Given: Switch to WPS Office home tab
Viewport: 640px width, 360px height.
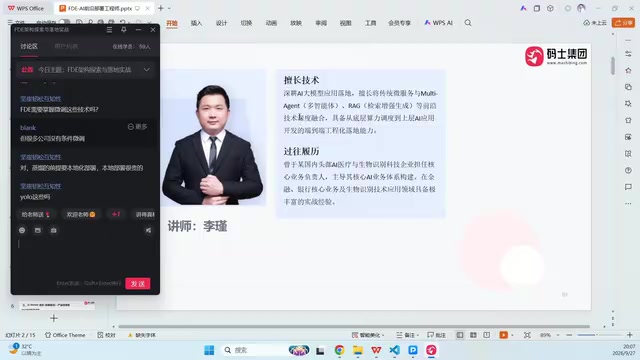Looking at the screenshot, I should (x=26, y=8).
